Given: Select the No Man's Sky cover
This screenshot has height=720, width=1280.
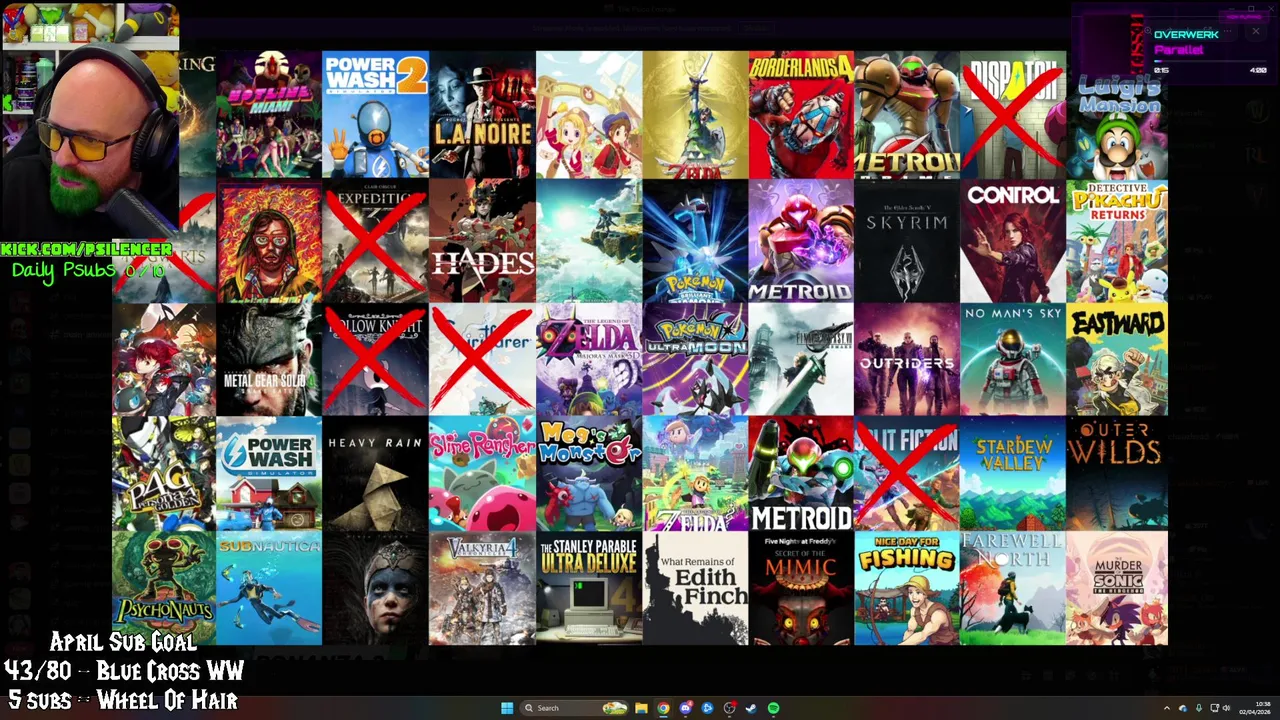Looking at the screenshot, I should tap(1013, 359).
